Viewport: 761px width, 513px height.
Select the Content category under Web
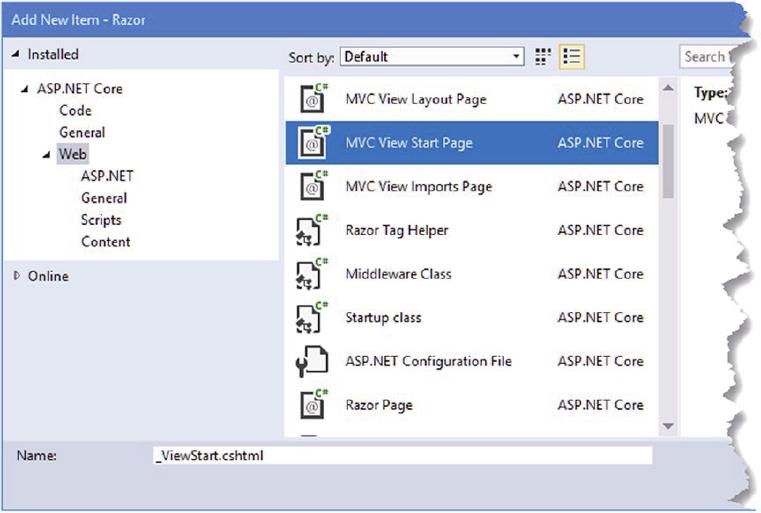coord(105,242)
